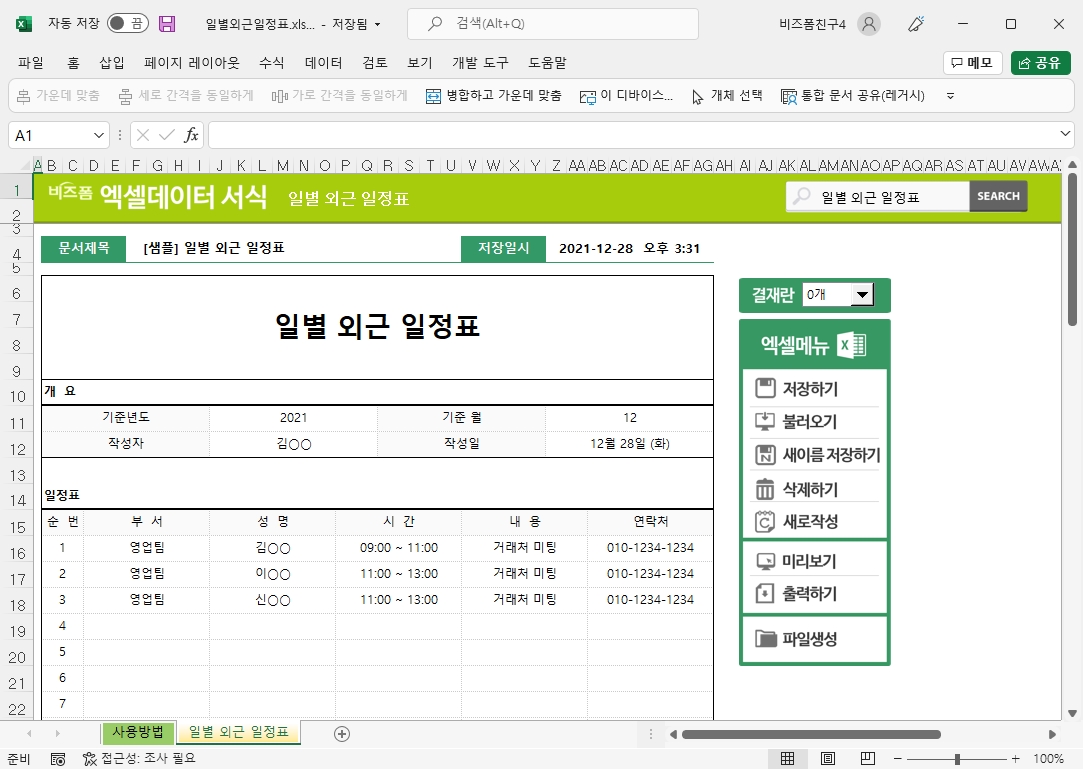The image size is (1083, 769).
Task: Open 미리보기 print preview
Action: (808, 561)
